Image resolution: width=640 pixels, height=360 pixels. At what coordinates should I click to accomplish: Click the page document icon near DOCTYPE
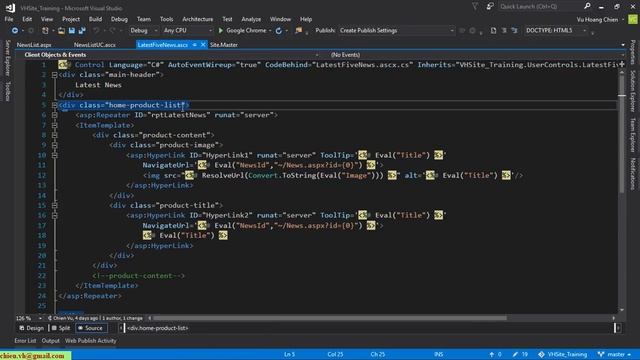click(x=493, y=31)
